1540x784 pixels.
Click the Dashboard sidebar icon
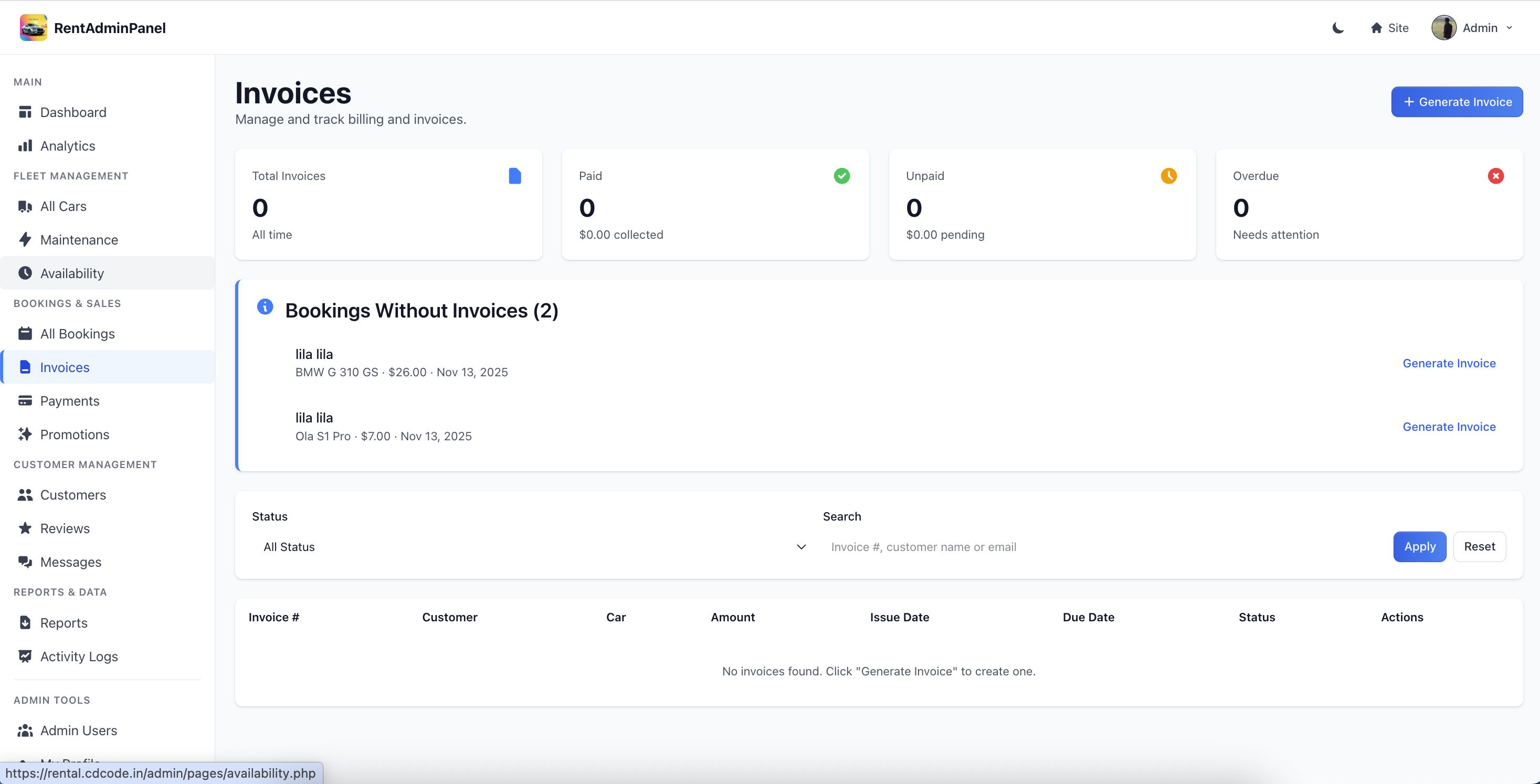click(x=25, y=112)
